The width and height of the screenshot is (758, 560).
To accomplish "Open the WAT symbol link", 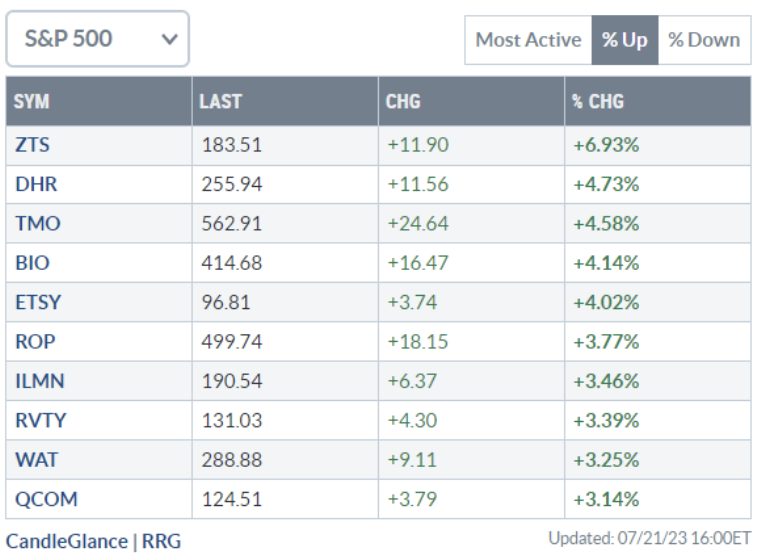I will (x=36, y=460).
